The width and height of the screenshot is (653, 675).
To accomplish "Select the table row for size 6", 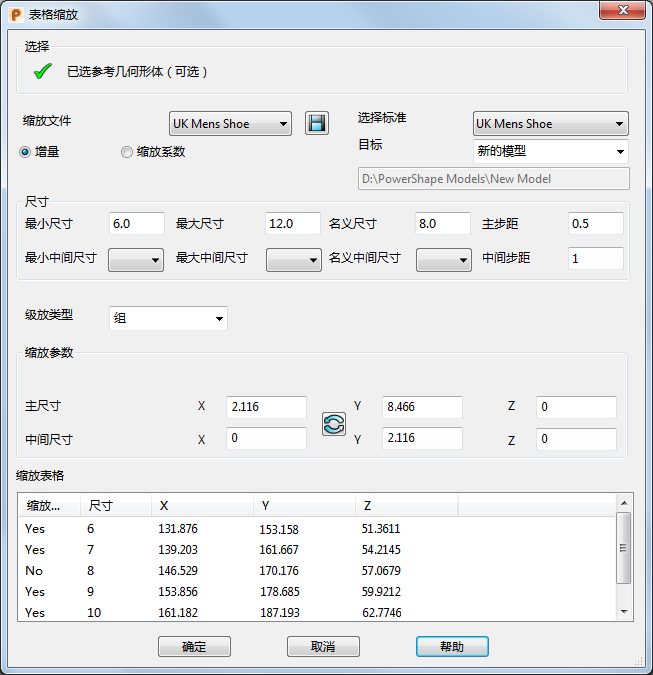I will point(316,529).
